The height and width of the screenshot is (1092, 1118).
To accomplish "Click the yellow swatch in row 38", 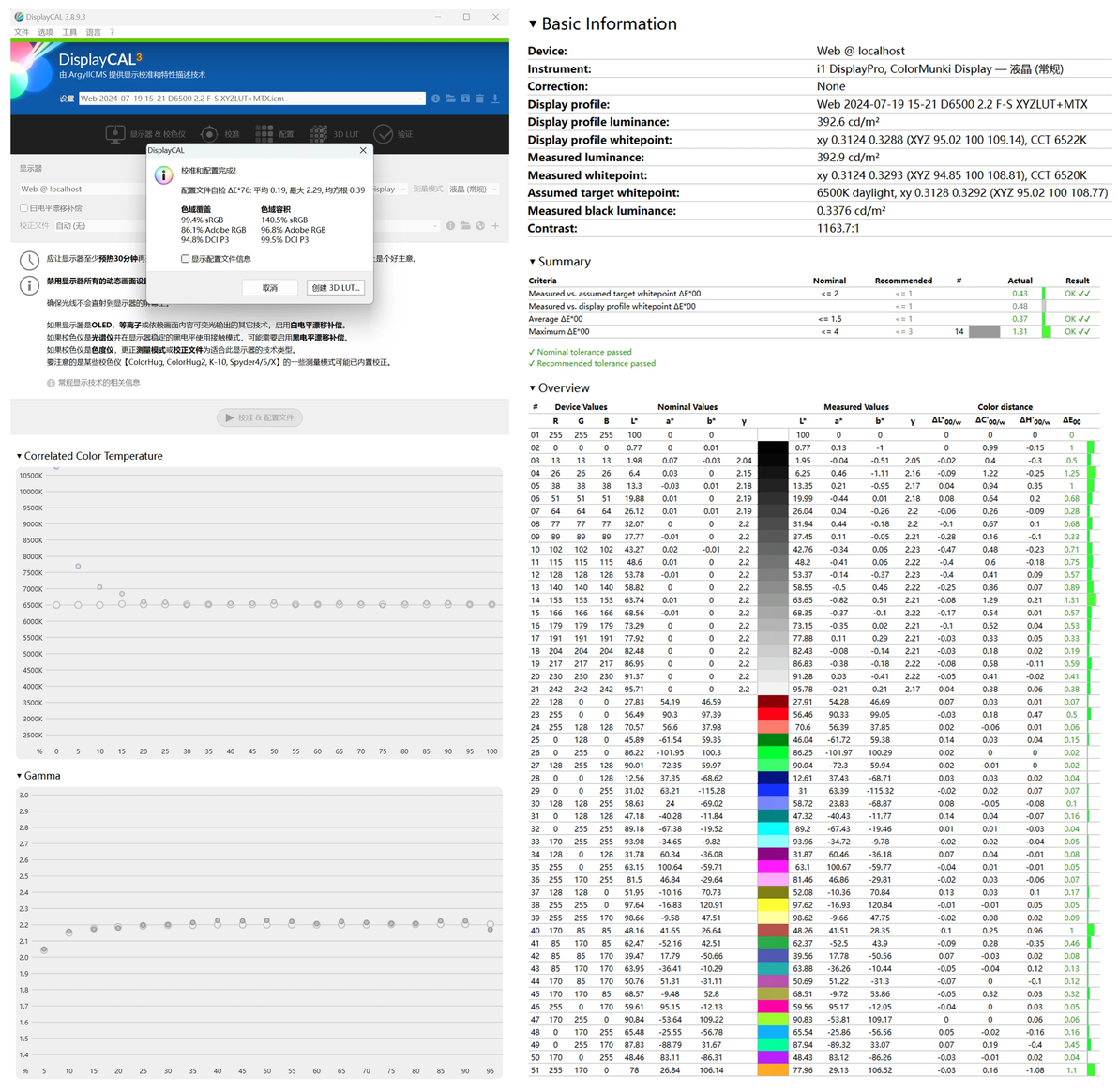I will [x=772, y=906].
